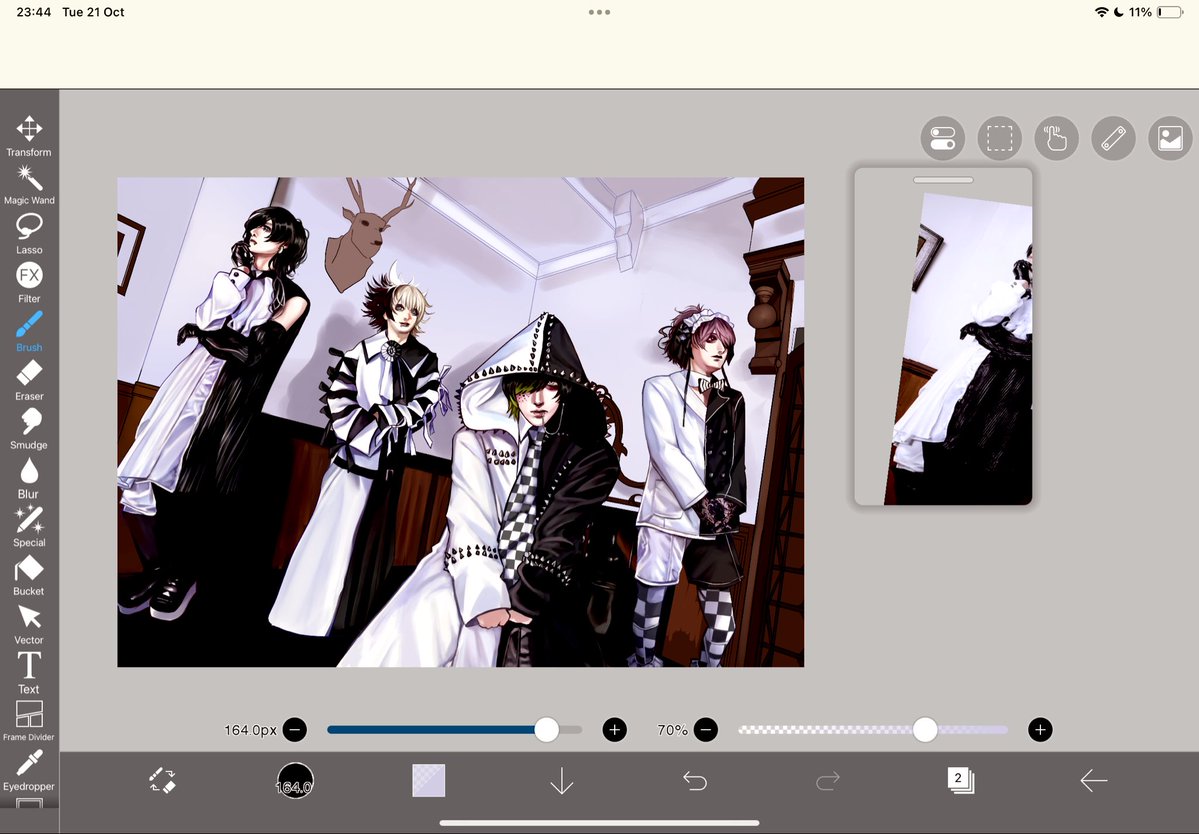Image resolution: width=1199 pixels, height=834 pixels.
Task: Open the material image icon
Action: (x=1171, y=138)
